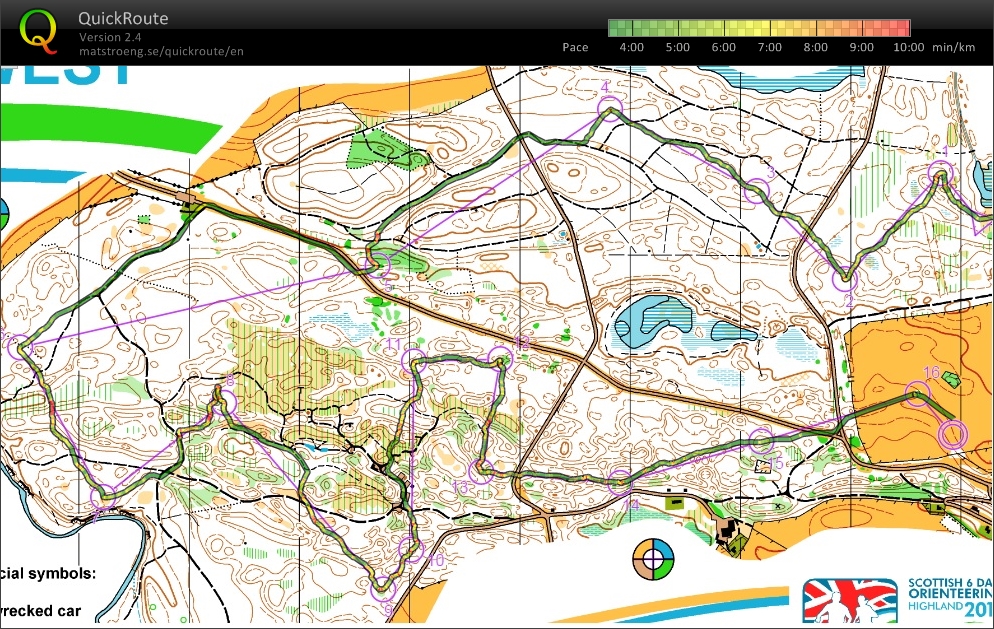Click the green end of the pace scale
Screen dimensions: 994x629
(x=620, y=28)
